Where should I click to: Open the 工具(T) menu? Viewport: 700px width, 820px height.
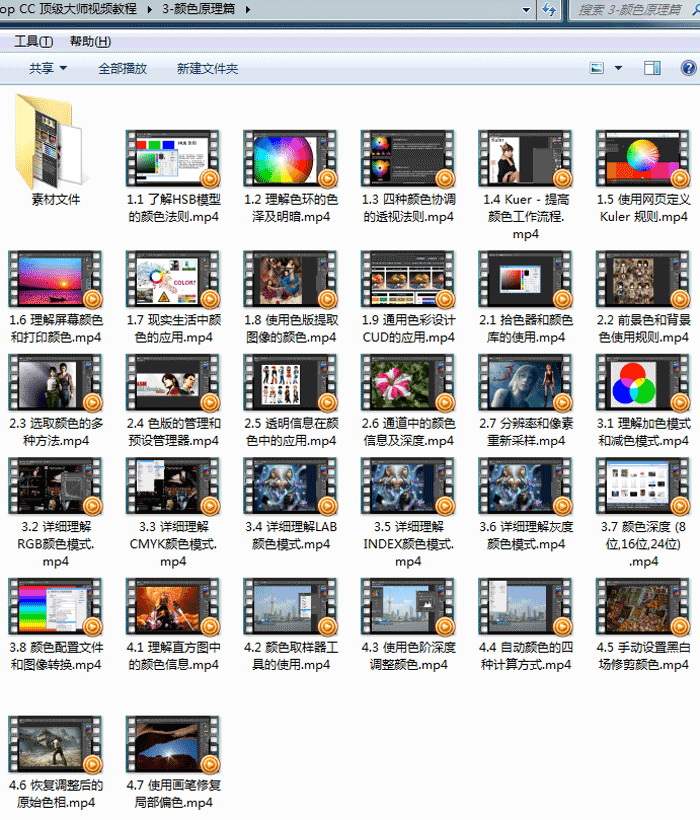33,41
